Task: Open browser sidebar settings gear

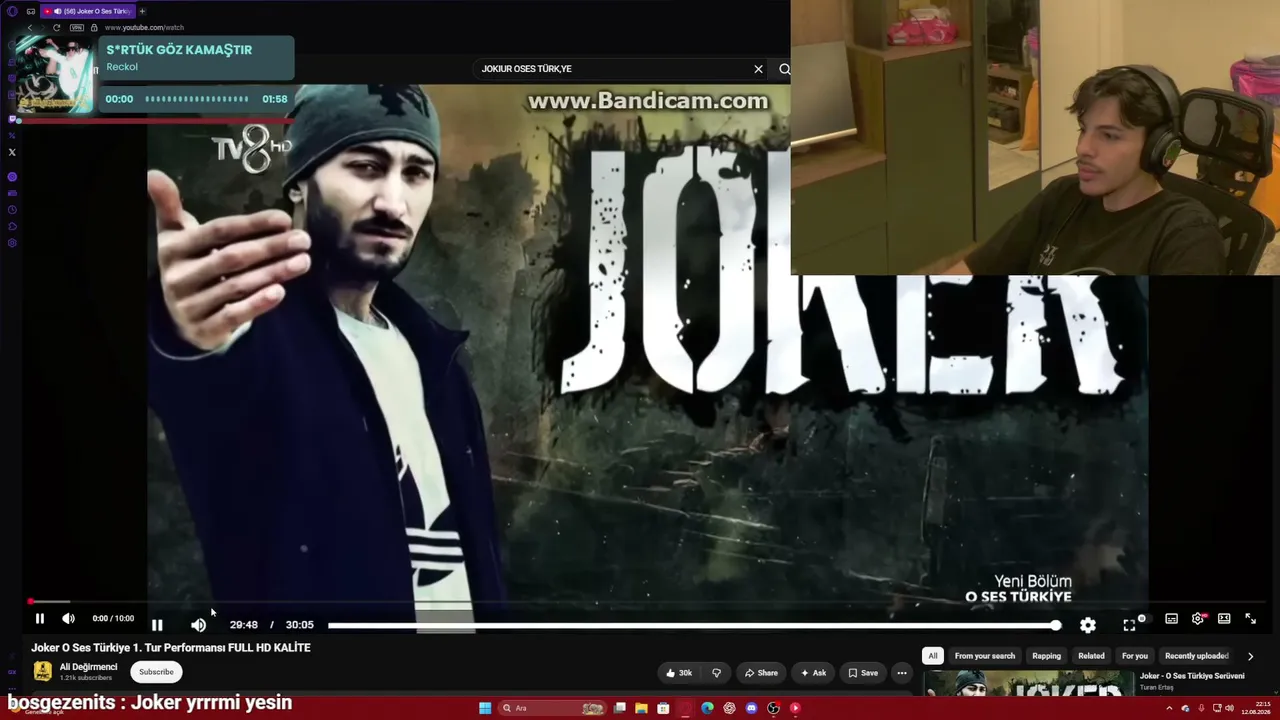Action: 12,243
